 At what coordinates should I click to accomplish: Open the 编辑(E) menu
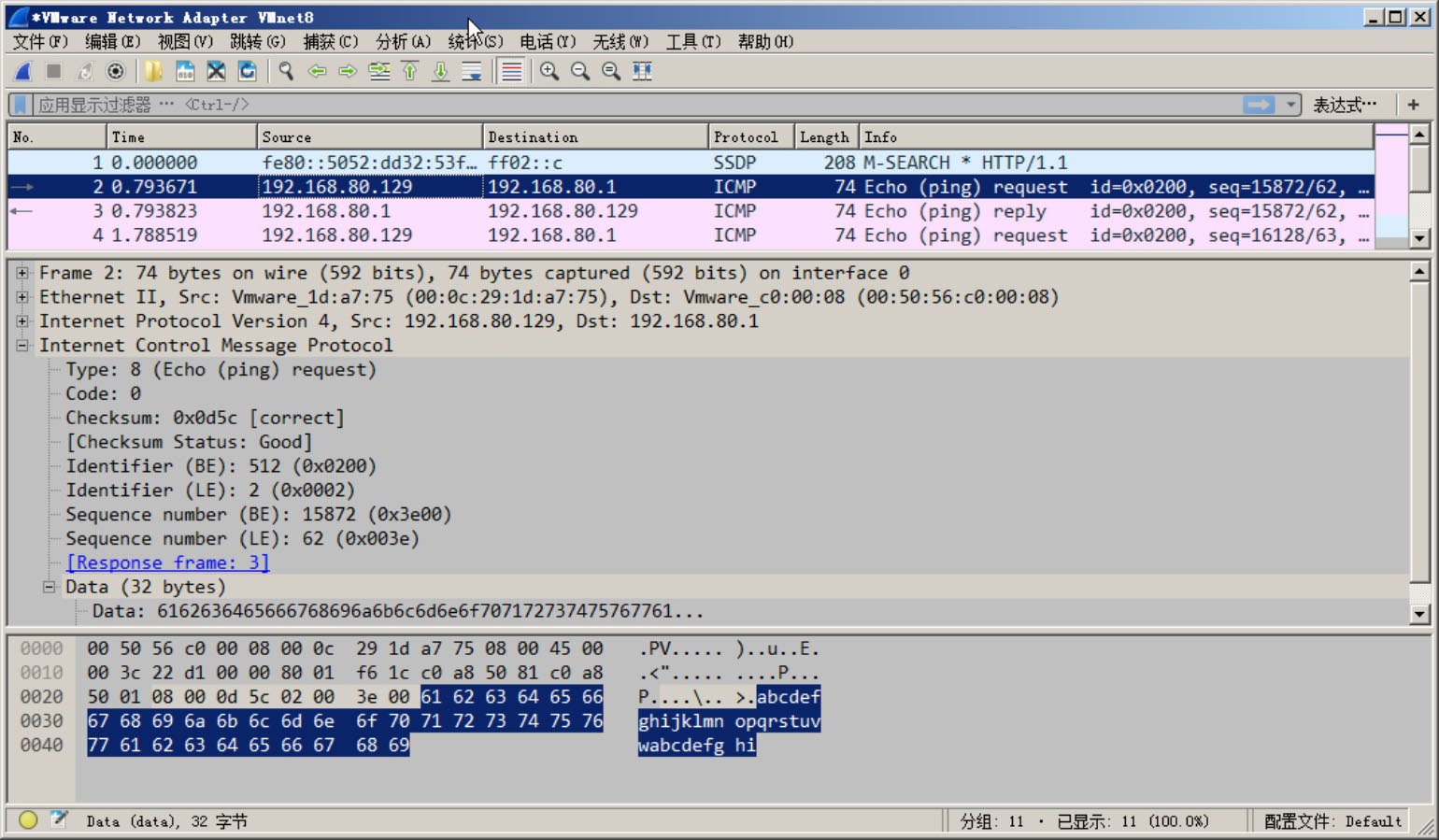[112, 41]
